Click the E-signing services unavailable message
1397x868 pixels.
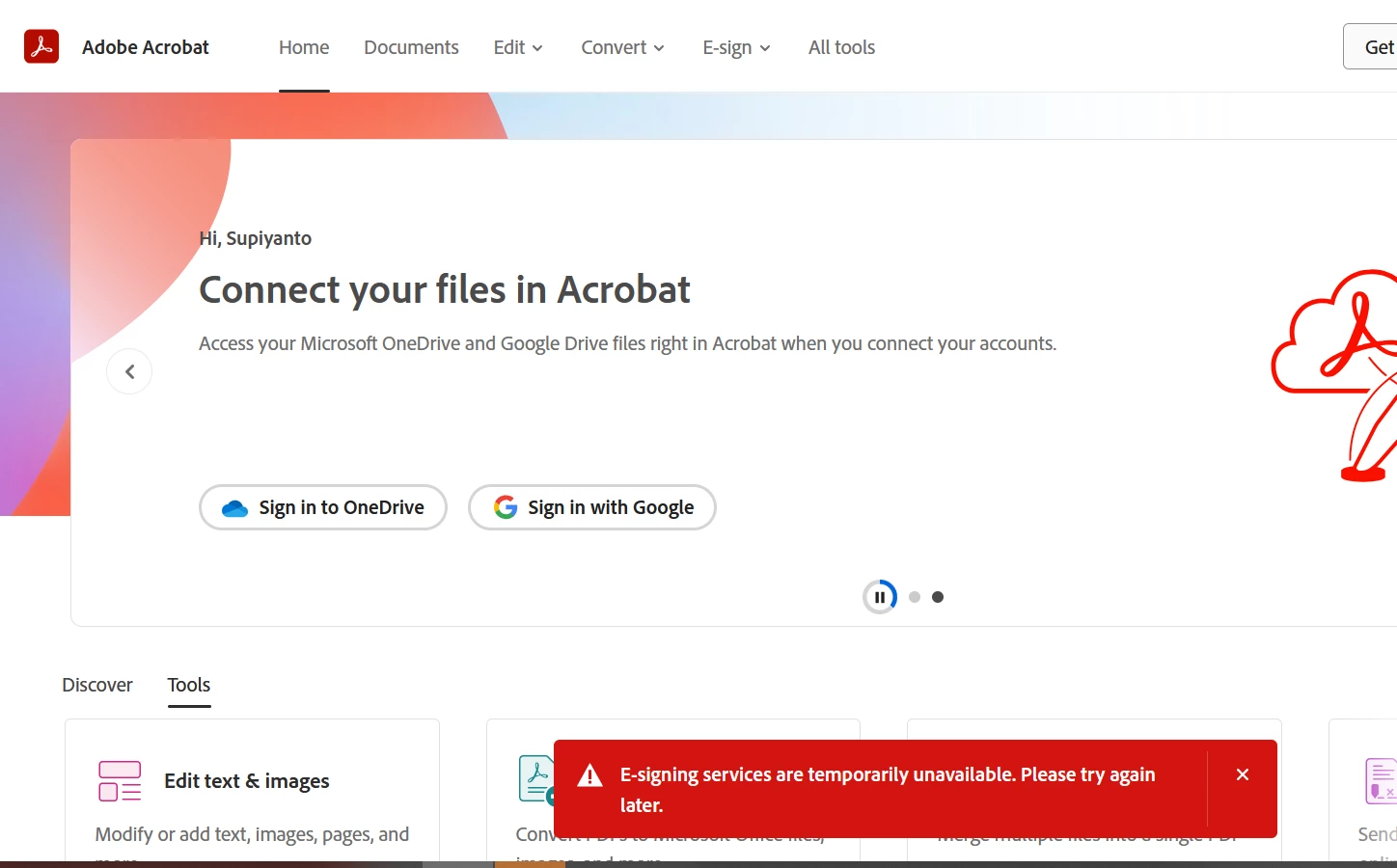click(888, 789)
